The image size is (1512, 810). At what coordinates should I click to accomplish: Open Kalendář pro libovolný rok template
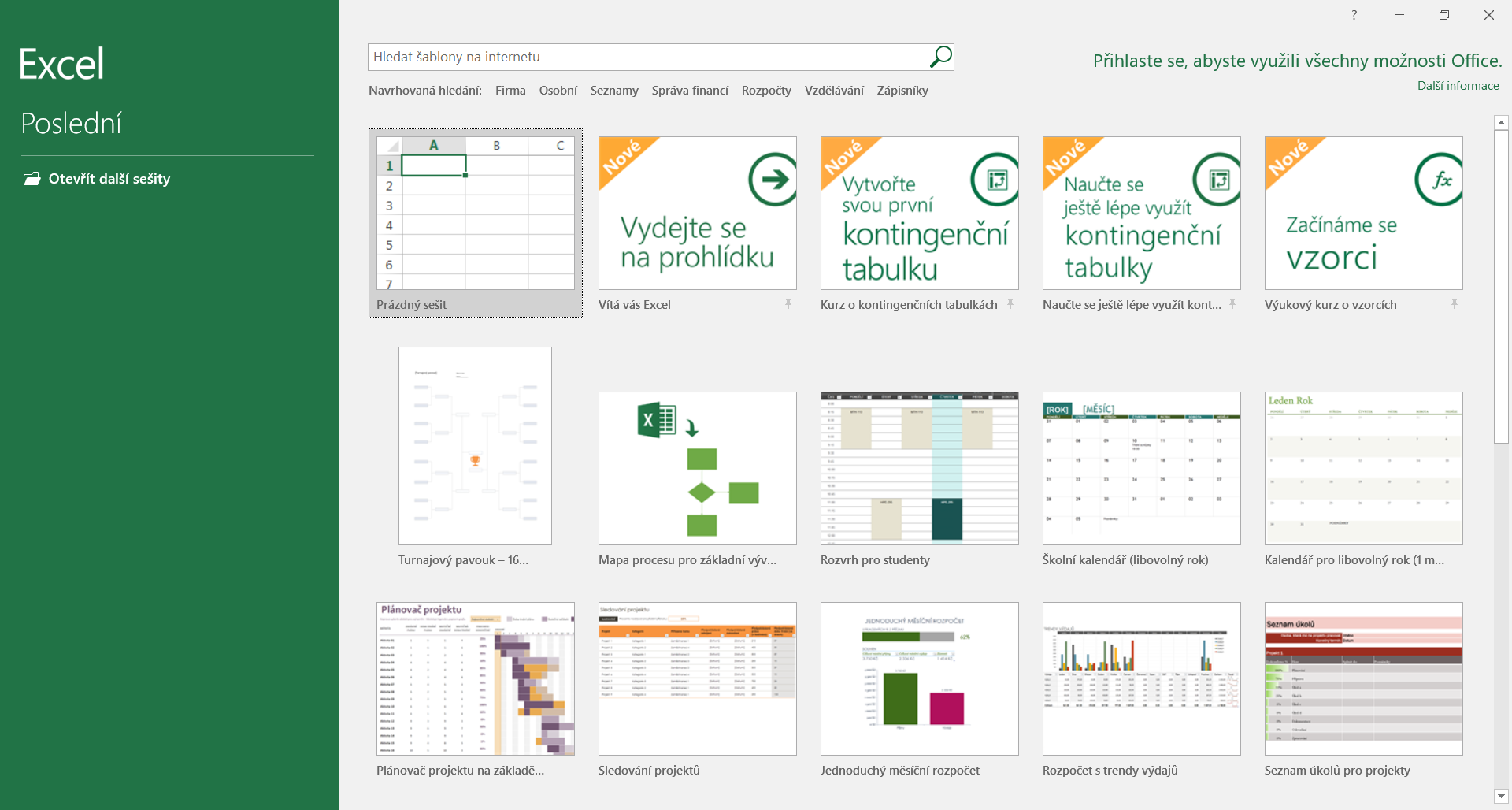pyautogui.click(x=1364, y=468)
